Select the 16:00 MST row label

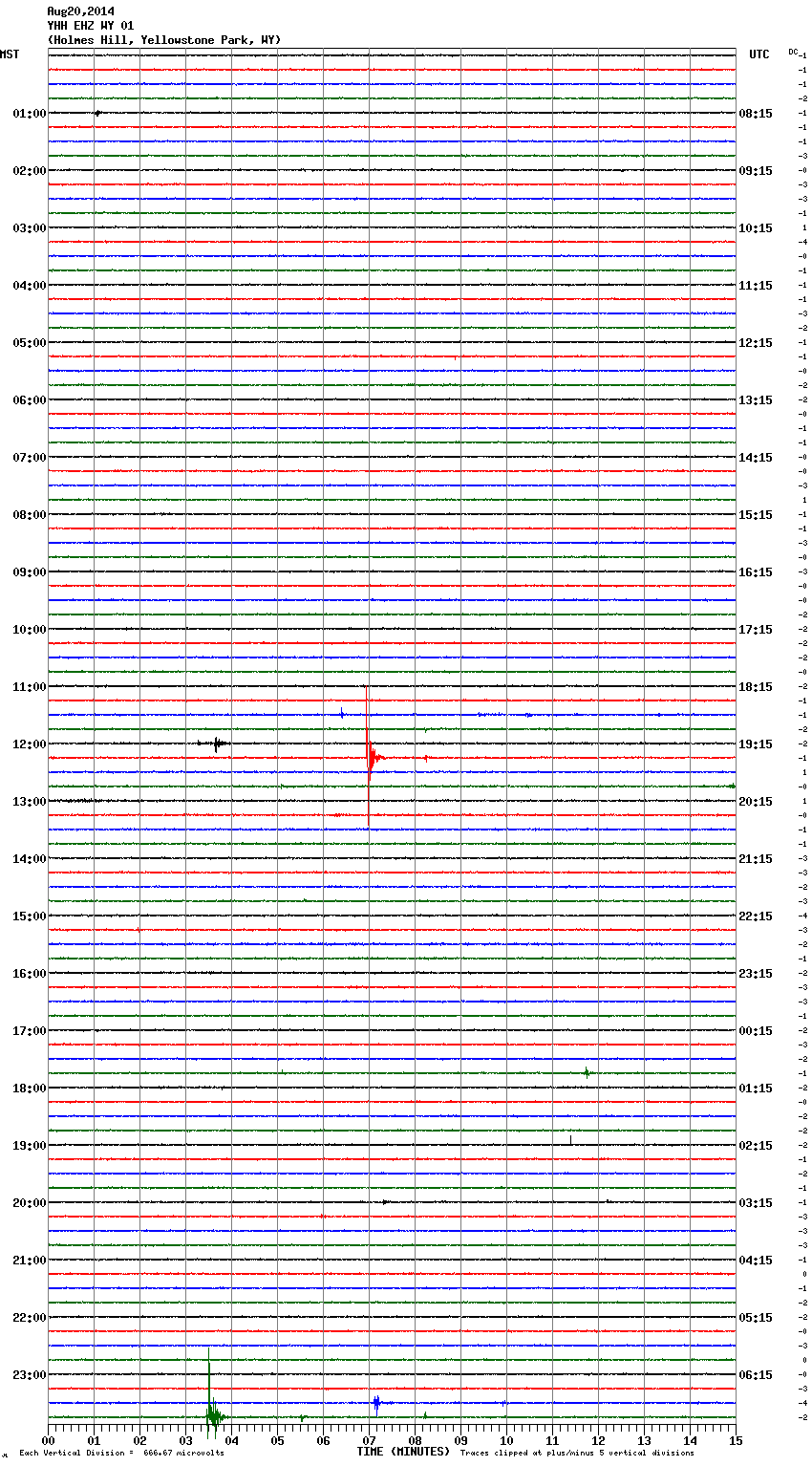(29, 974)
